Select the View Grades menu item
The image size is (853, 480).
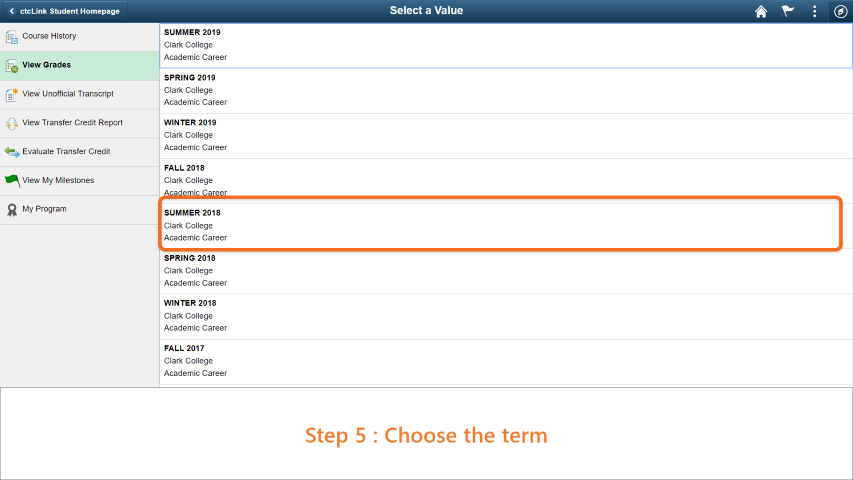click(79, 66)
